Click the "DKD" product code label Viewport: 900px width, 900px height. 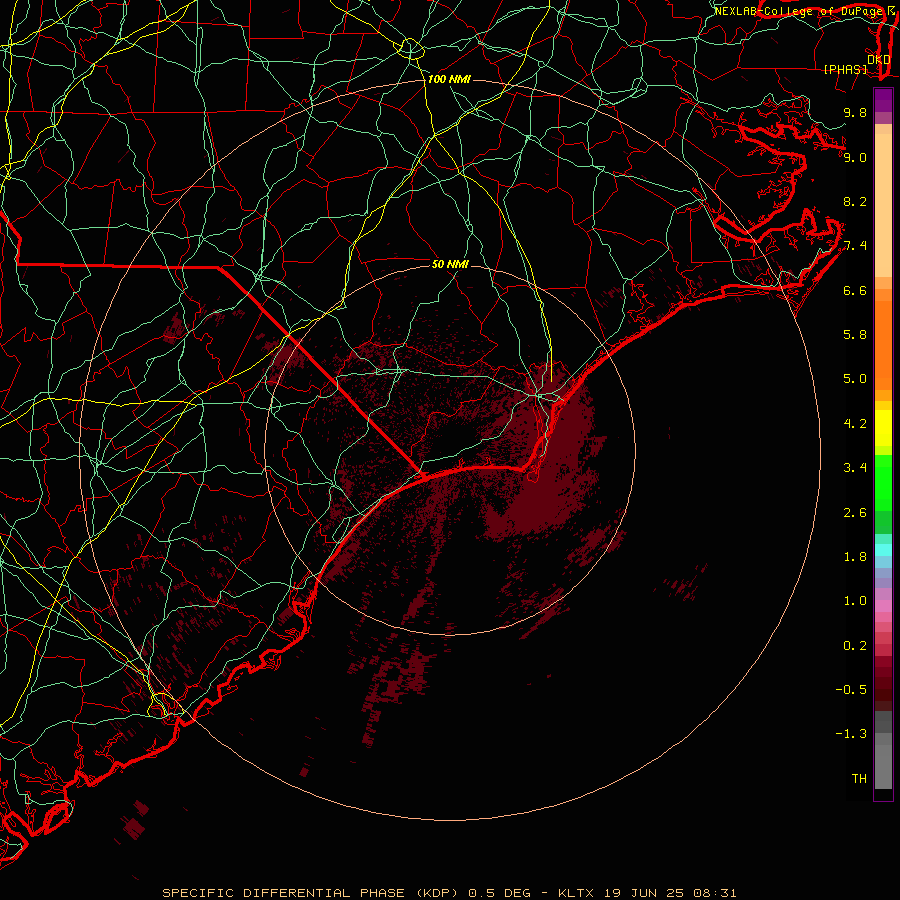[879, 60]
